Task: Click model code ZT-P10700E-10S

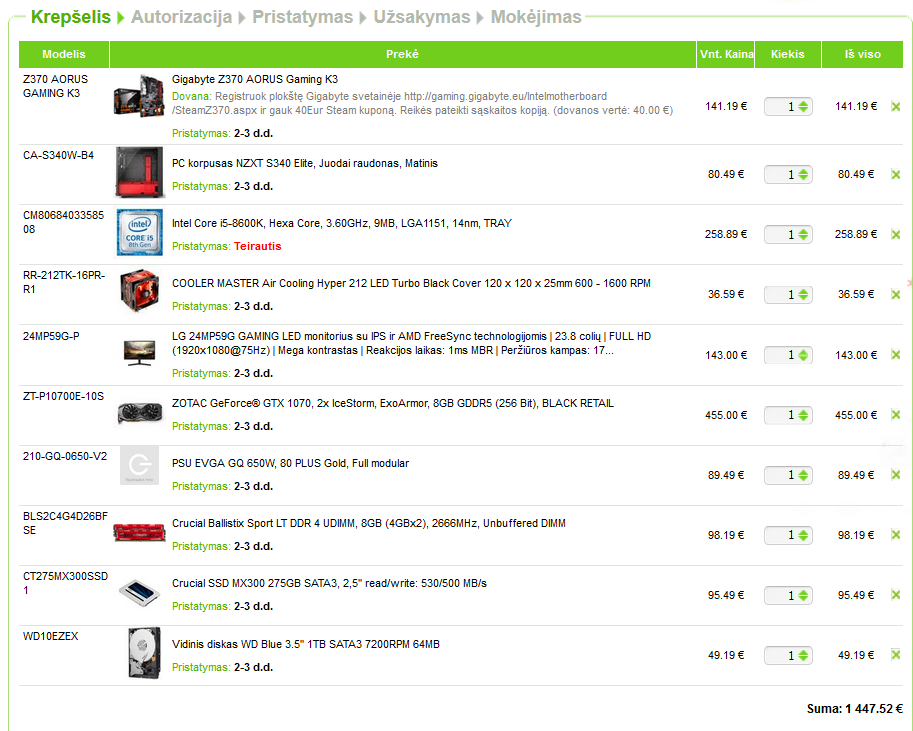Action: (63, 396)
